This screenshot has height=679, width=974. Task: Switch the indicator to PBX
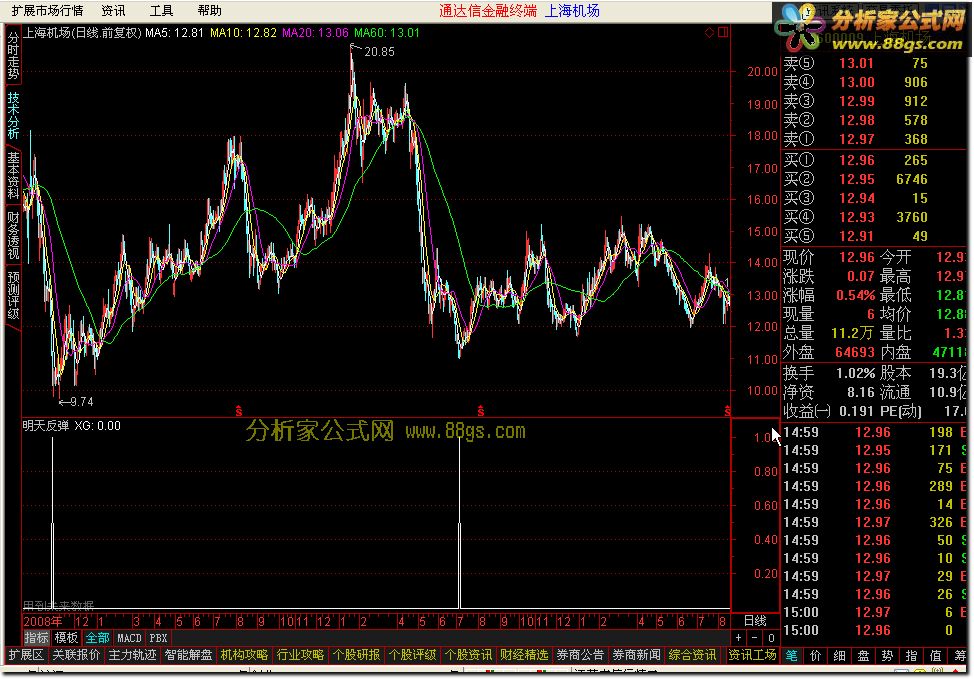[x=158, y=638]
